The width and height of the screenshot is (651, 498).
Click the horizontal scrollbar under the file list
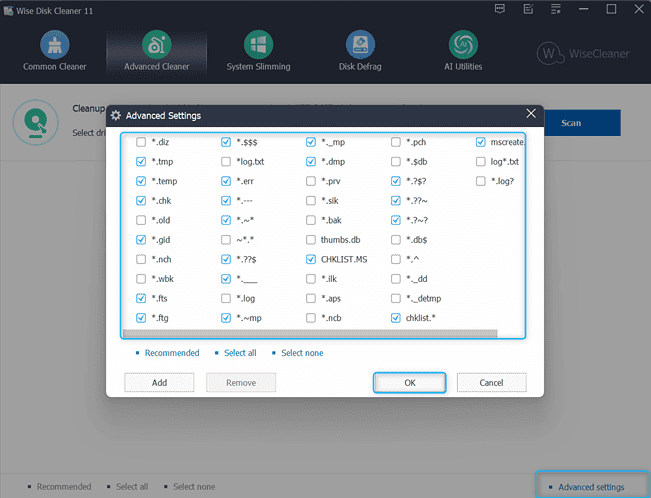(x=309, y=333)
